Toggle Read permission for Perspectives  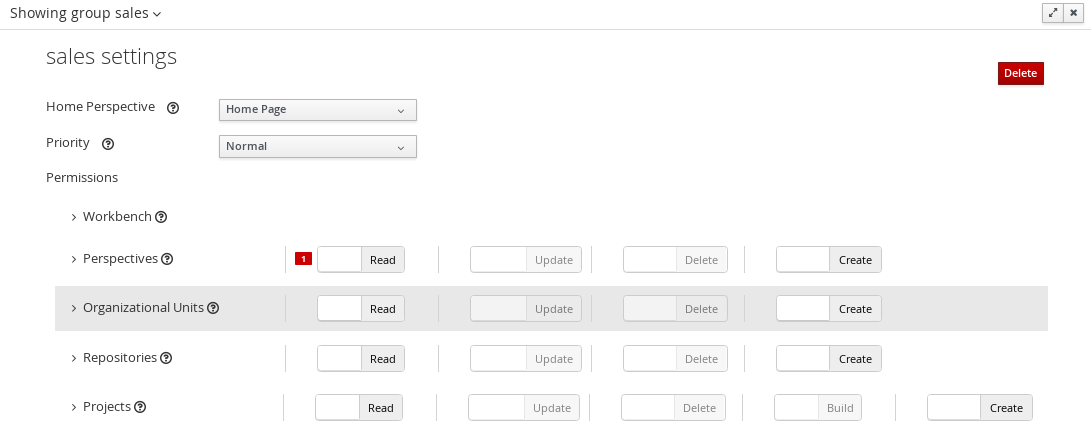(360, 259)
